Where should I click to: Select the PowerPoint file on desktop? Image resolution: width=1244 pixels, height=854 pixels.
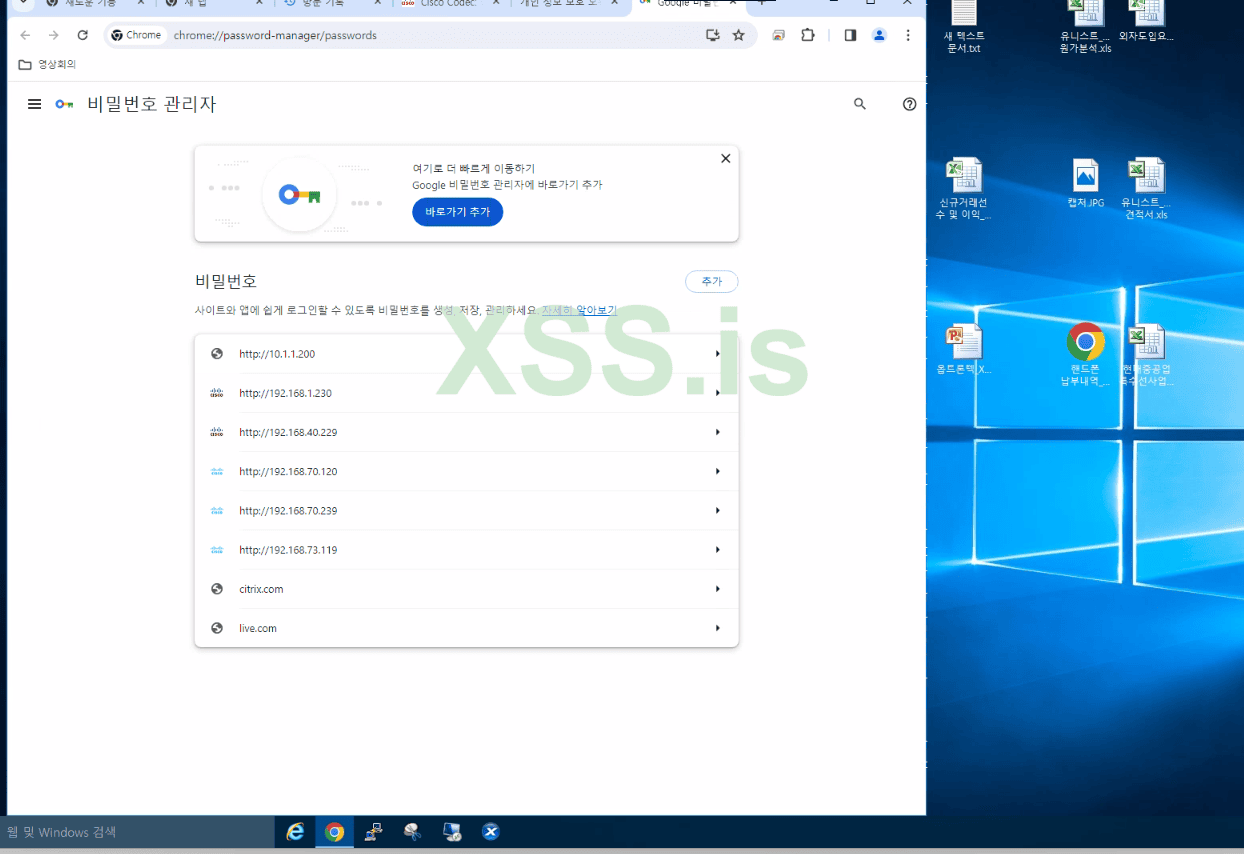click(x=964, y=350)
